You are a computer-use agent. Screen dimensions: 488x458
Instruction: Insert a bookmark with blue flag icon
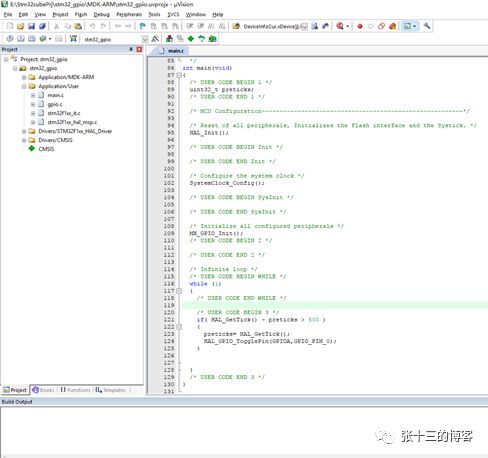(x=142, y=26)
